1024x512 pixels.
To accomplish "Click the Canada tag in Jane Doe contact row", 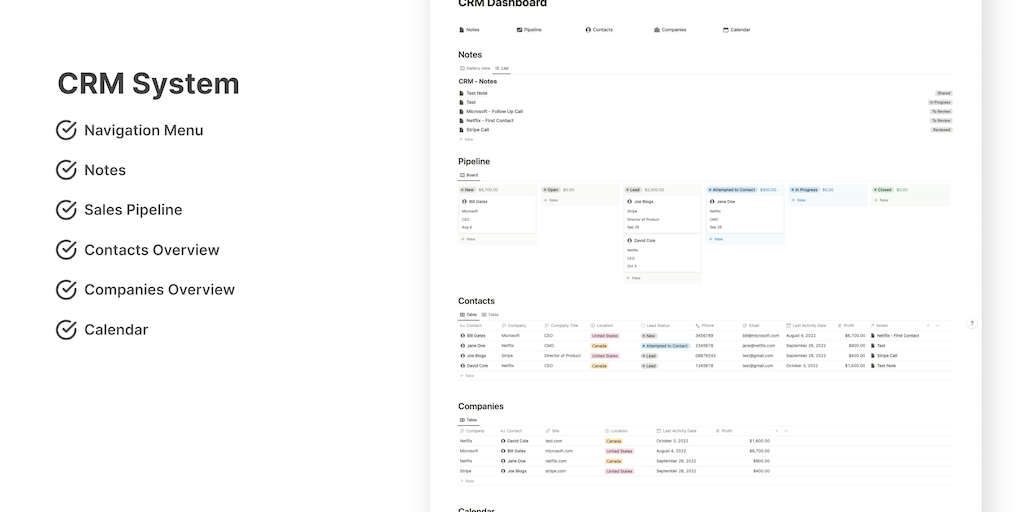I will tap(599, 346).
